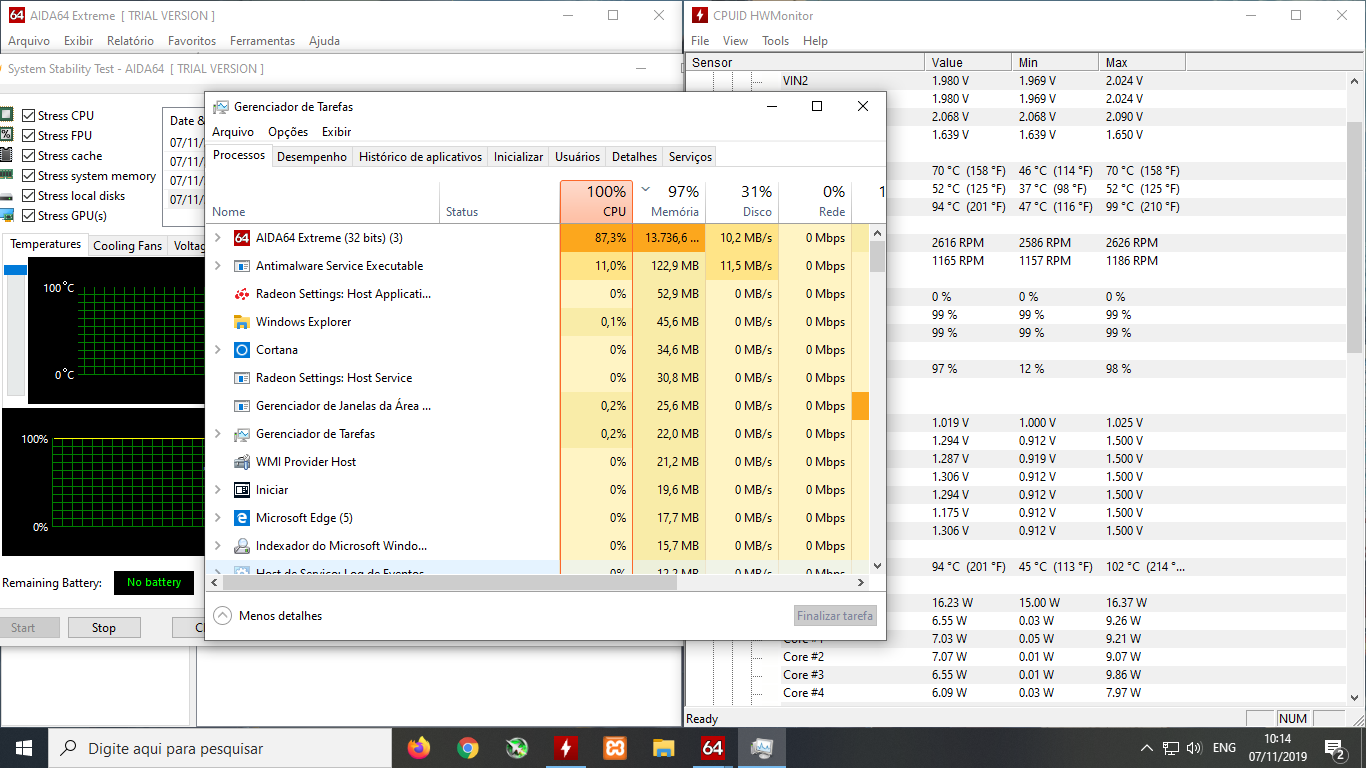The height and width of the screenshot is (768, 1366).
Task: Click the ENG language indicator
Action: pyautogui.click(x=1224, y=748)
